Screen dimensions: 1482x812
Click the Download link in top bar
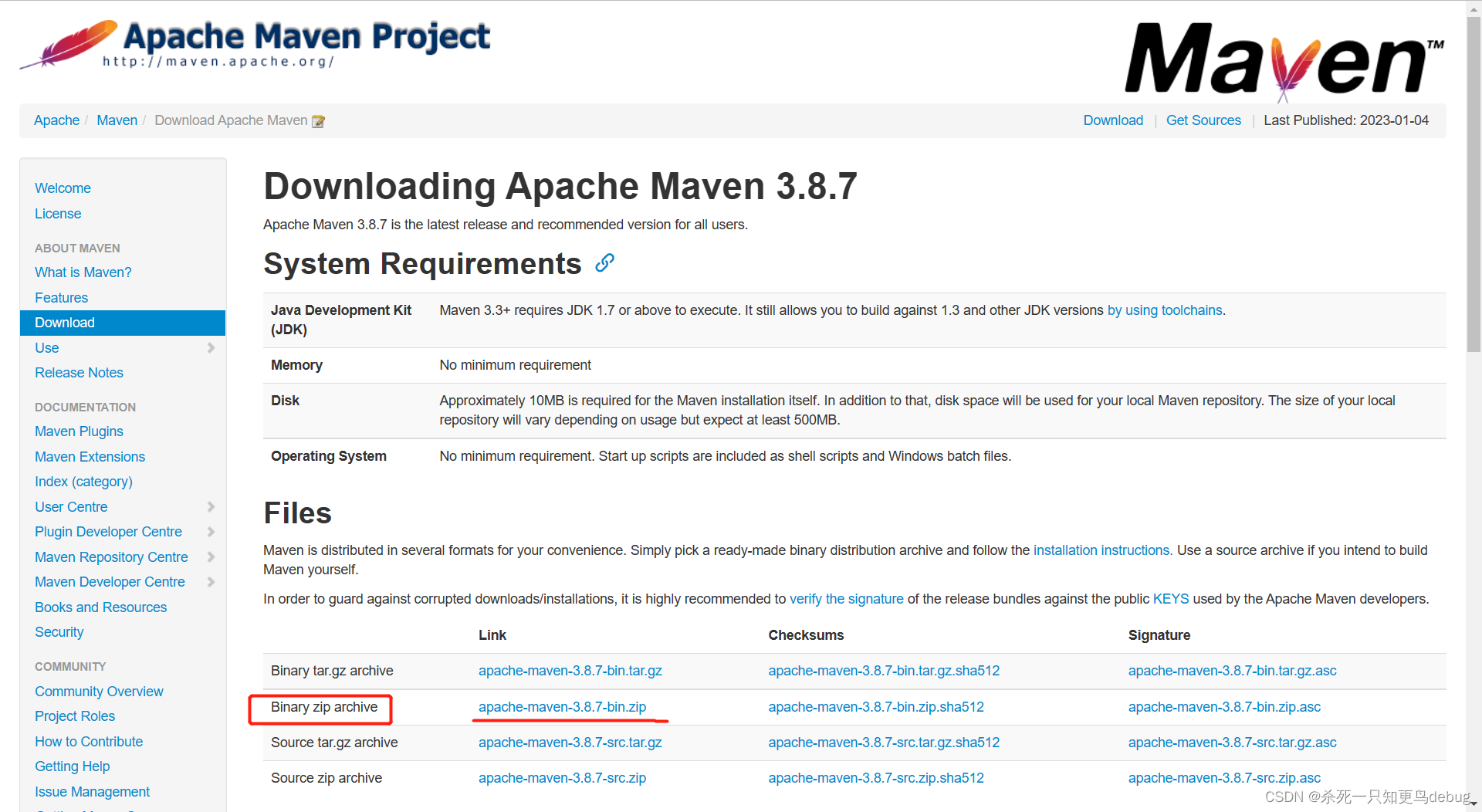coord(1113,120)
